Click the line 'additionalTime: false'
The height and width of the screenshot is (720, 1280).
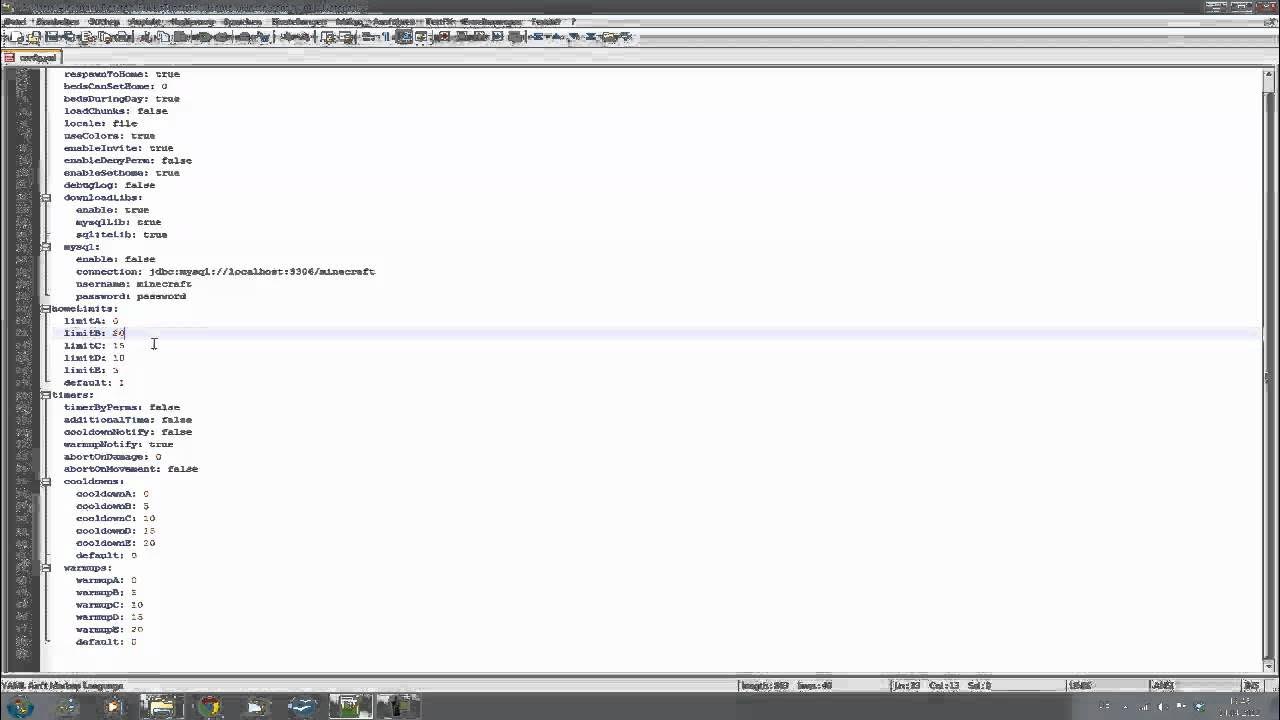128,420
